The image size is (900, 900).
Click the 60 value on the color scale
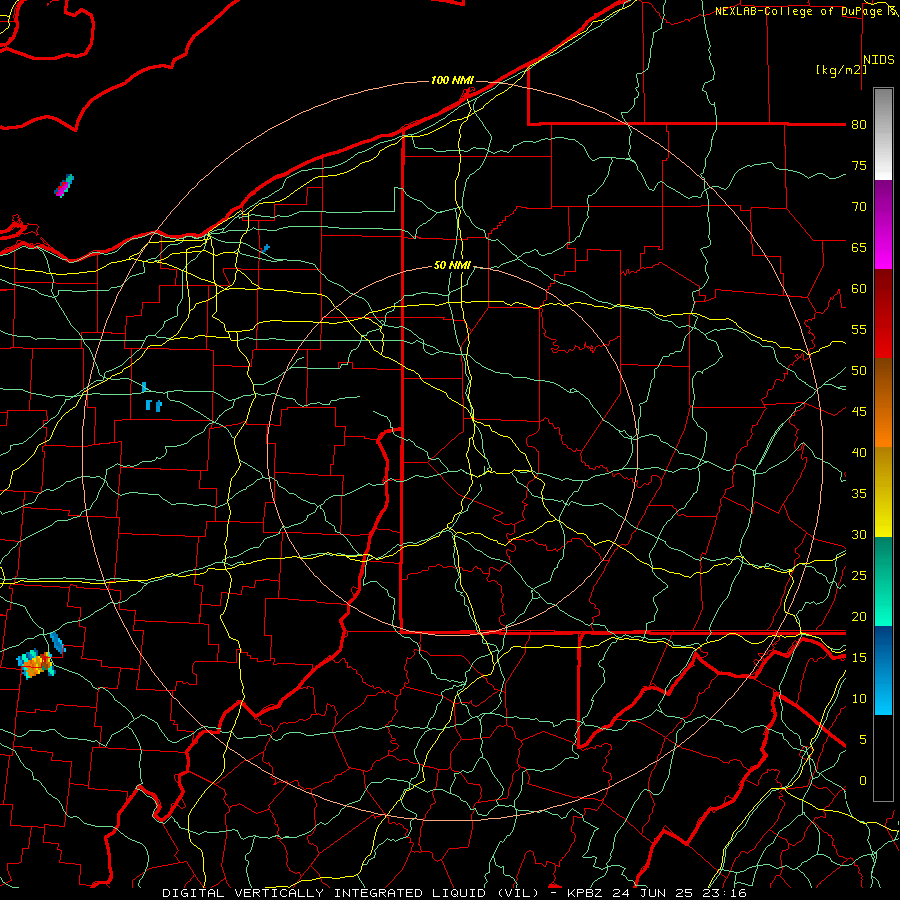(859, 289)
